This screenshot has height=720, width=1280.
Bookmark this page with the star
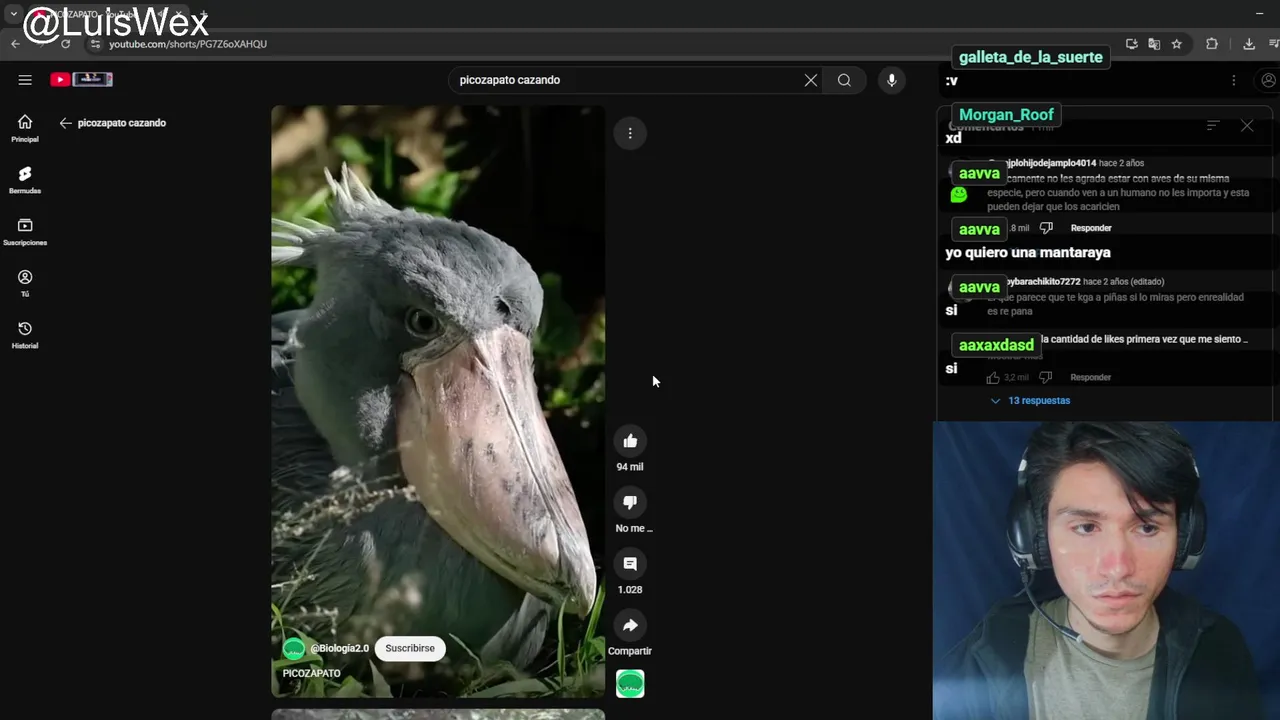pyautogui.click(x=1177, y=44)
